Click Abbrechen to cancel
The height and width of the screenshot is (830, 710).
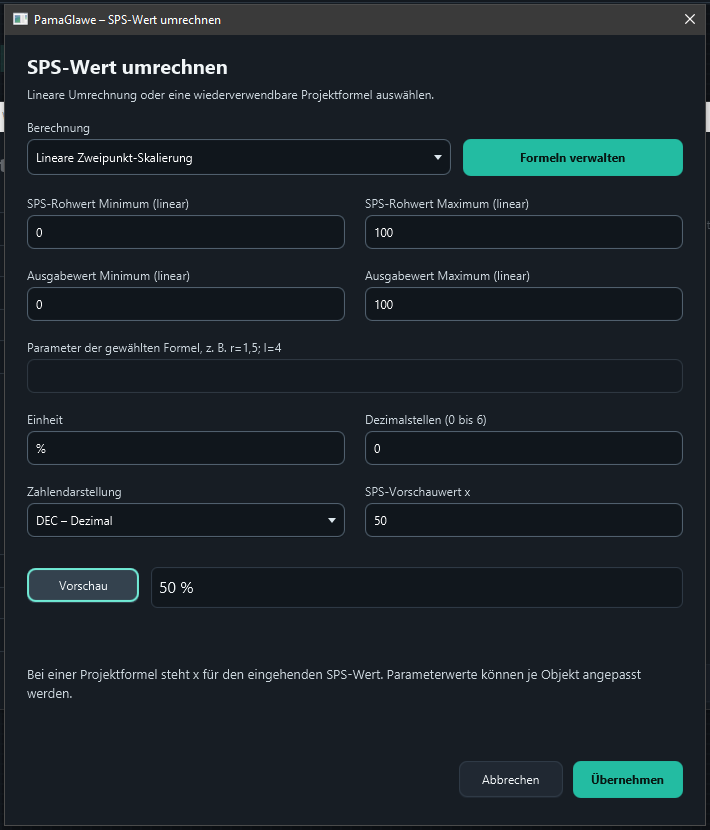point(510,779)
